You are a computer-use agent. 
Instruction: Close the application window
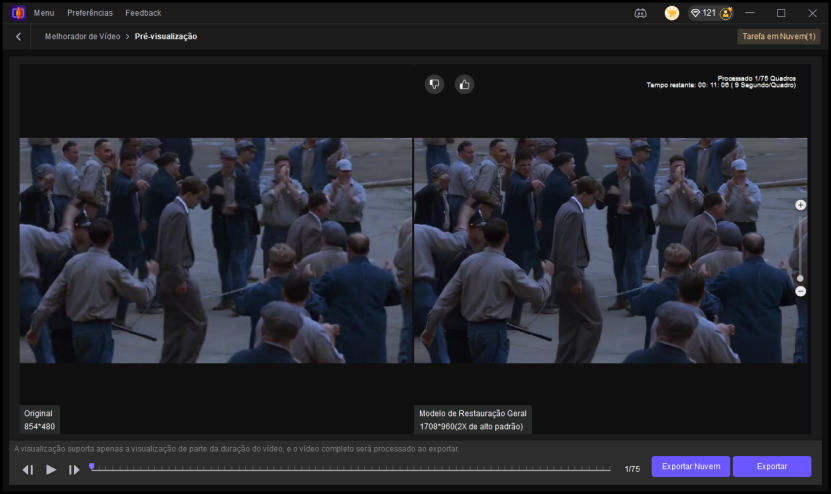[x=812, y=13]
